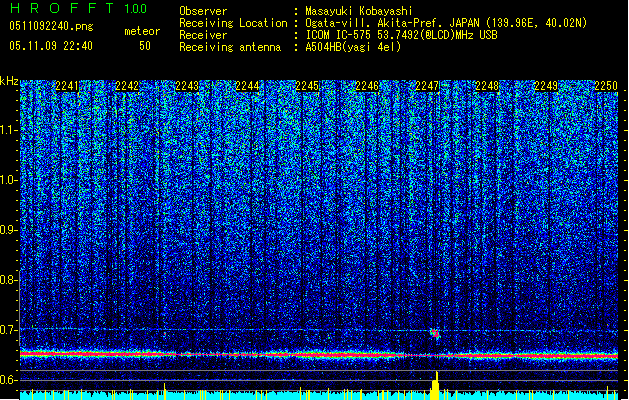
Task: Click time marker 2242
Action: pyautogui.click(x=127, y=86)
